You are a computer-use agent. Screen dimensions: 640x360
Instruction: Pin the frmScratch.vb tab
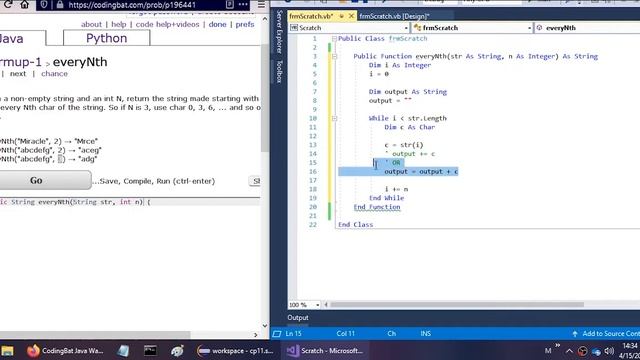pos(342,16)
